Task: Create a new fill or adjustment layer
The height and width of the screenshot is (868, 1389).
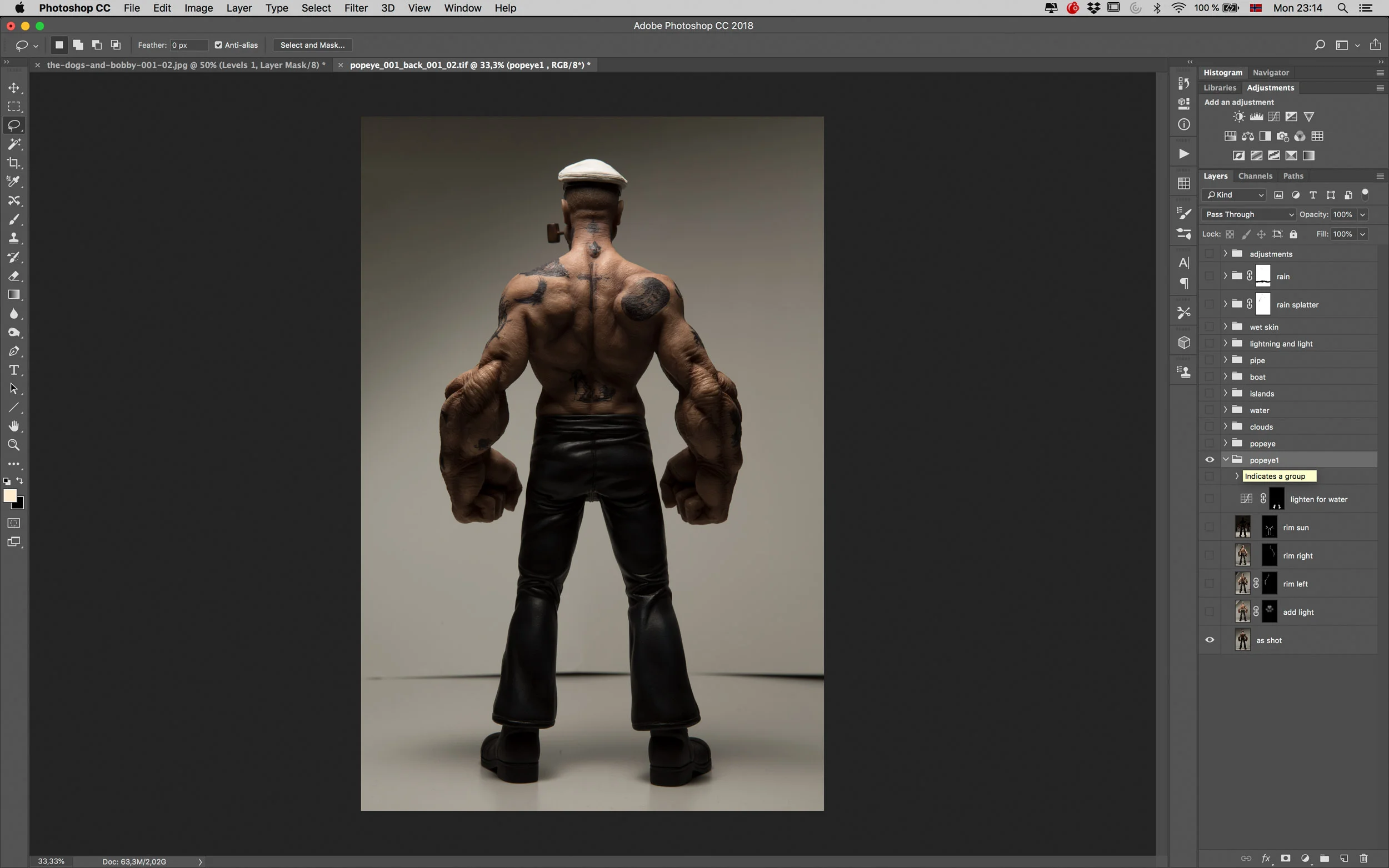Action: coord(1305,858)
